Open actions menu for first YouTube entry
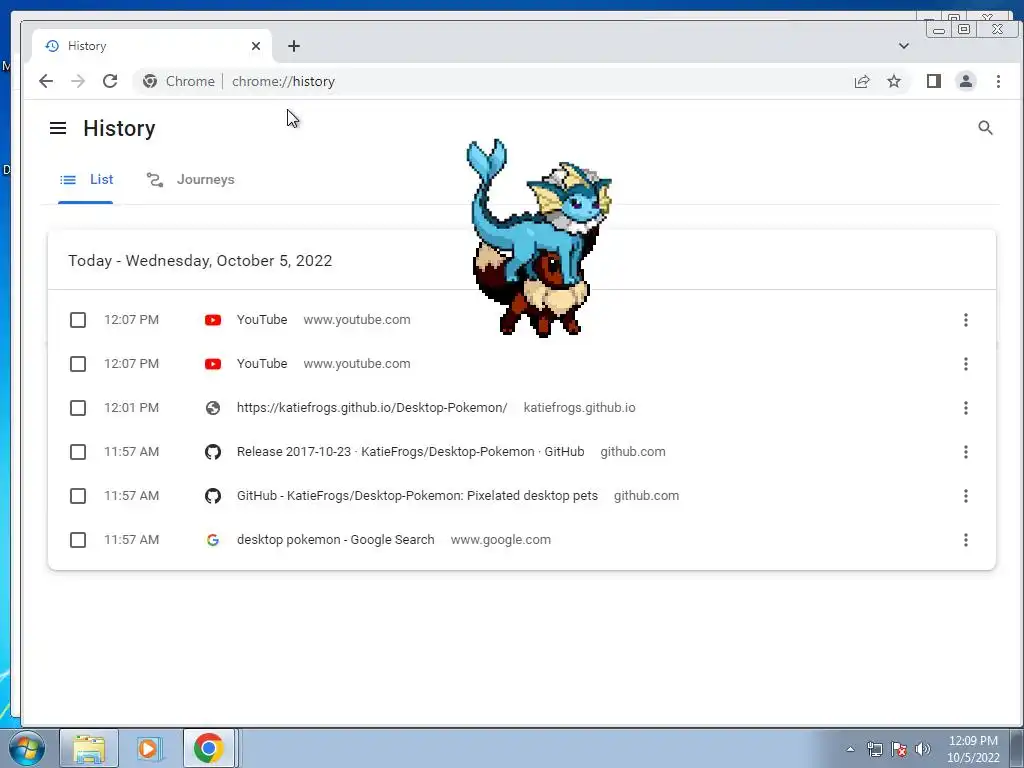Image resolution: width=1024 pixels, height=768 pixels. [x=965, y=320]
